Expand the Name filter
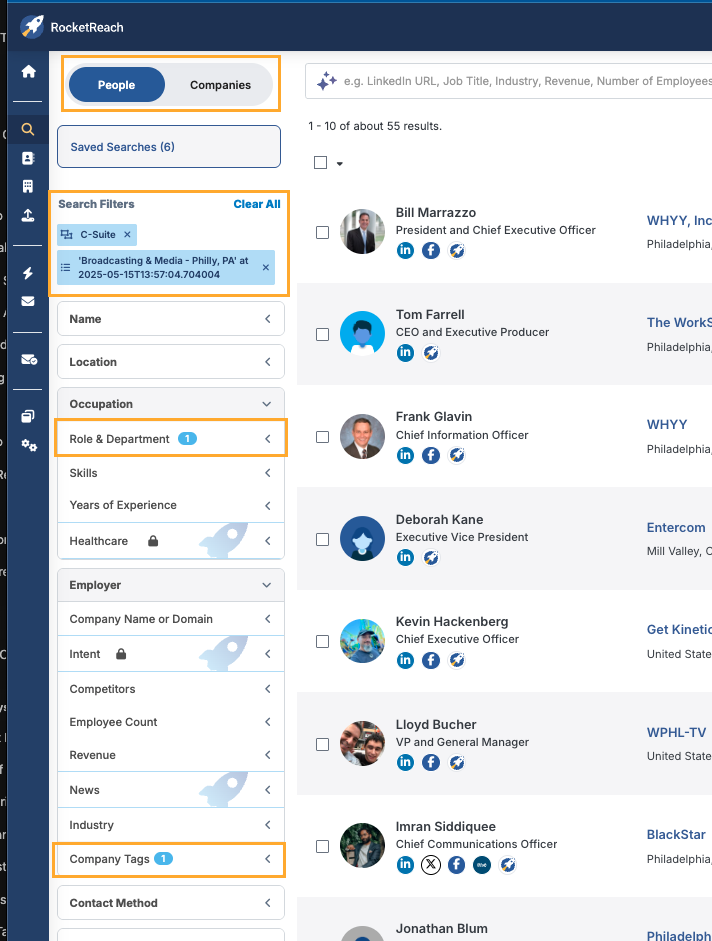 click(x=171, y=319)
